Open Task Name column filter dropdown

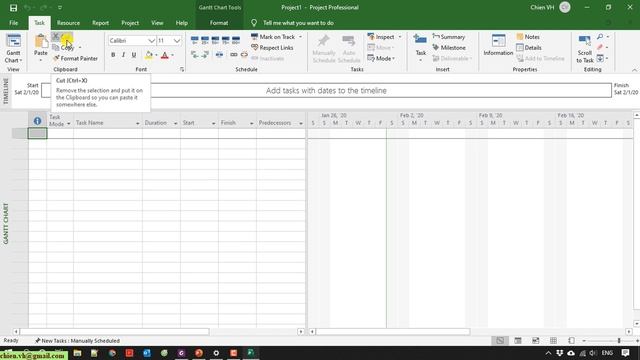click(x=138, y=123)
